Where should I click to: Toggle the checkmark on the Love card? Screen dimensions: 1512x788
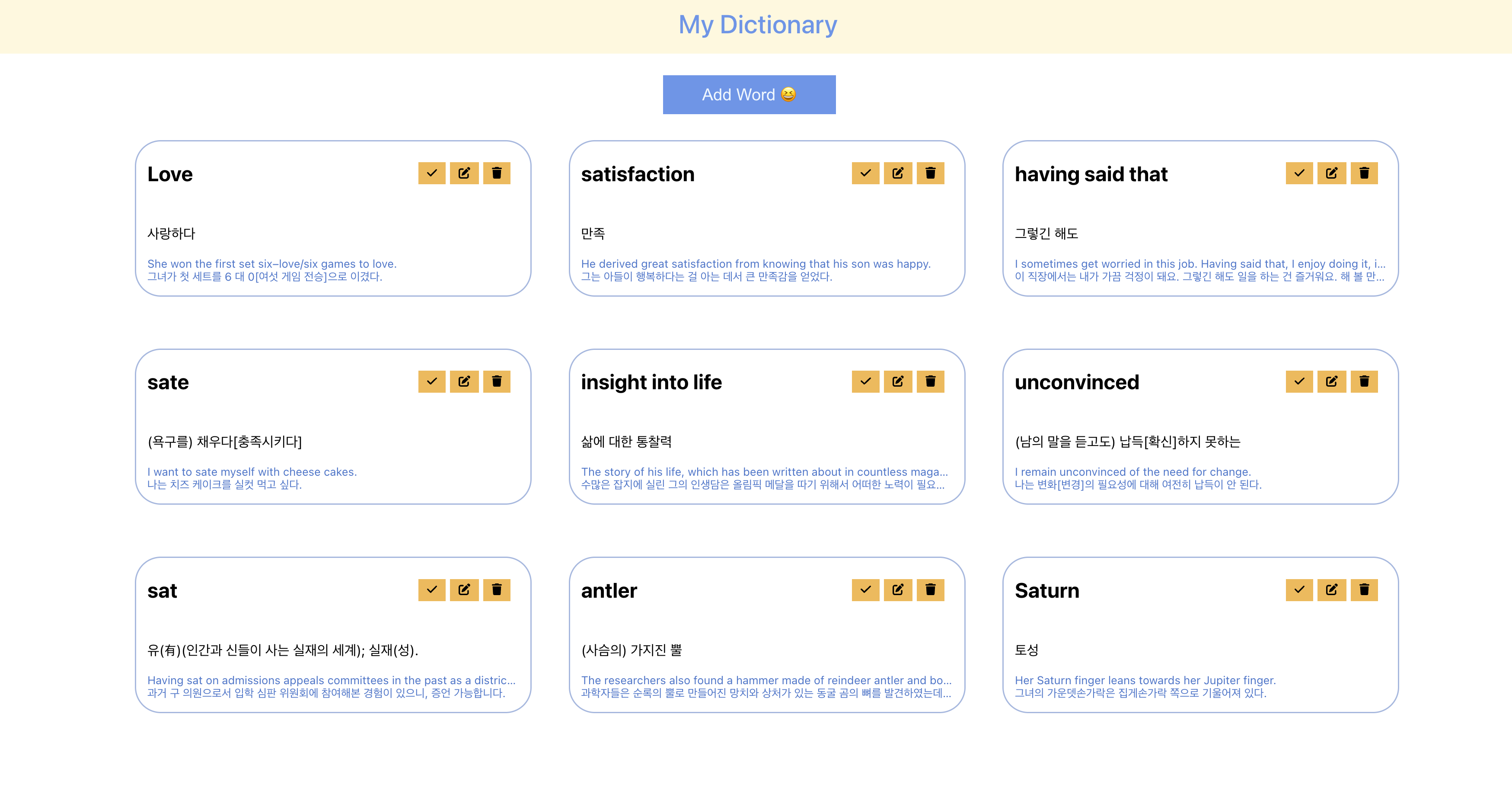coord(432,173)
